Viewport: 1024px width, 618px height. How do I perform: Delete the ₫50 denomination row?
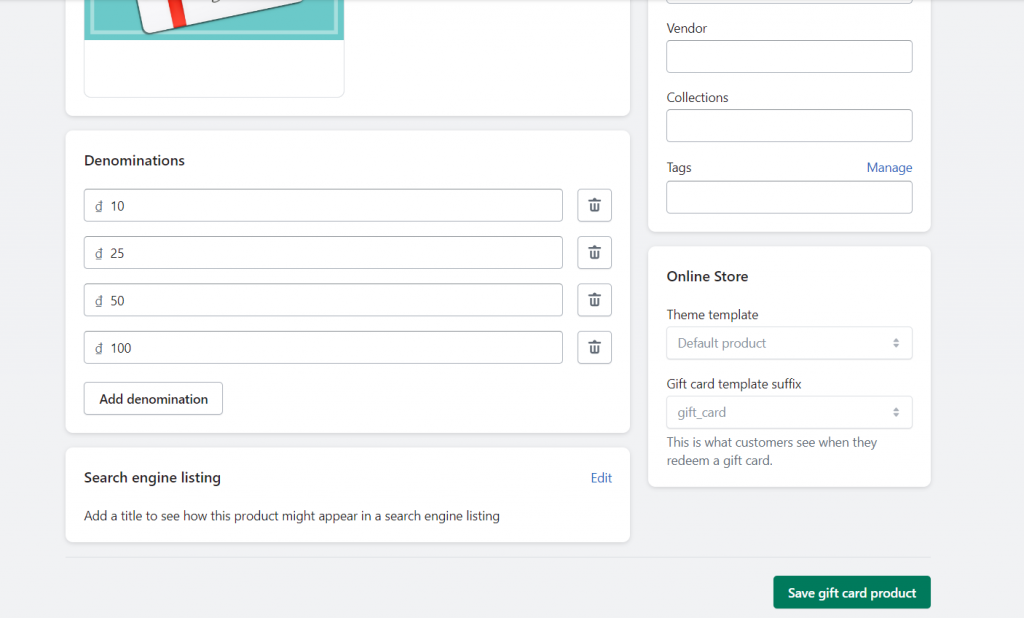[x=594, y=300]
